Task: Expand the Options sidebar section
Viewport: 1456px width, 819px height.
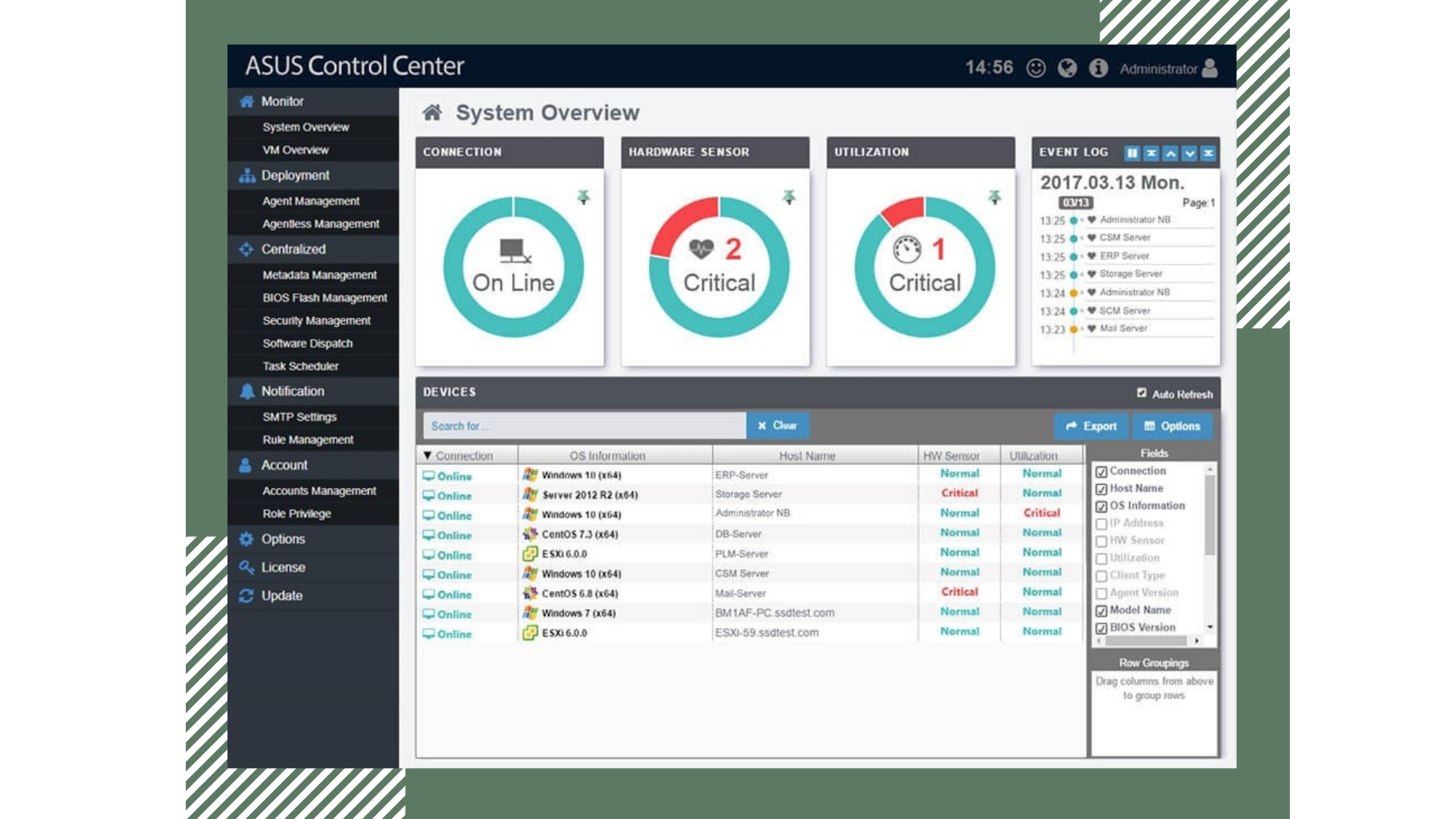Action: [x=283, y=539]
